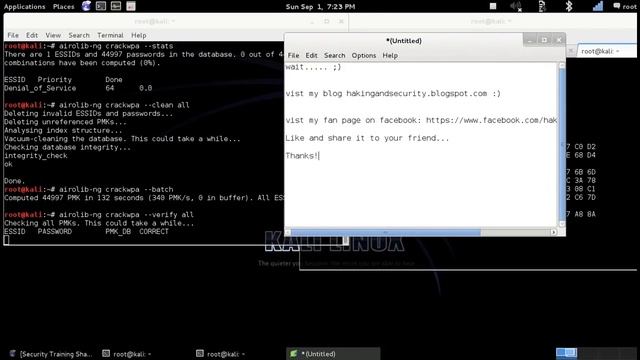Open the text editor's Edit menu

311,56
